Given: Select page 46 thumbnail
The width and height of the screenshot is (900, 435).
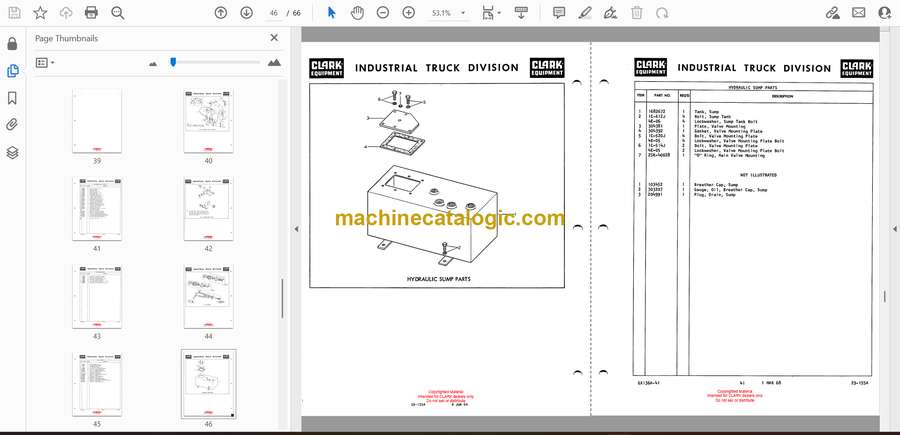Looking at the screenshot, I should coord(208,384).
